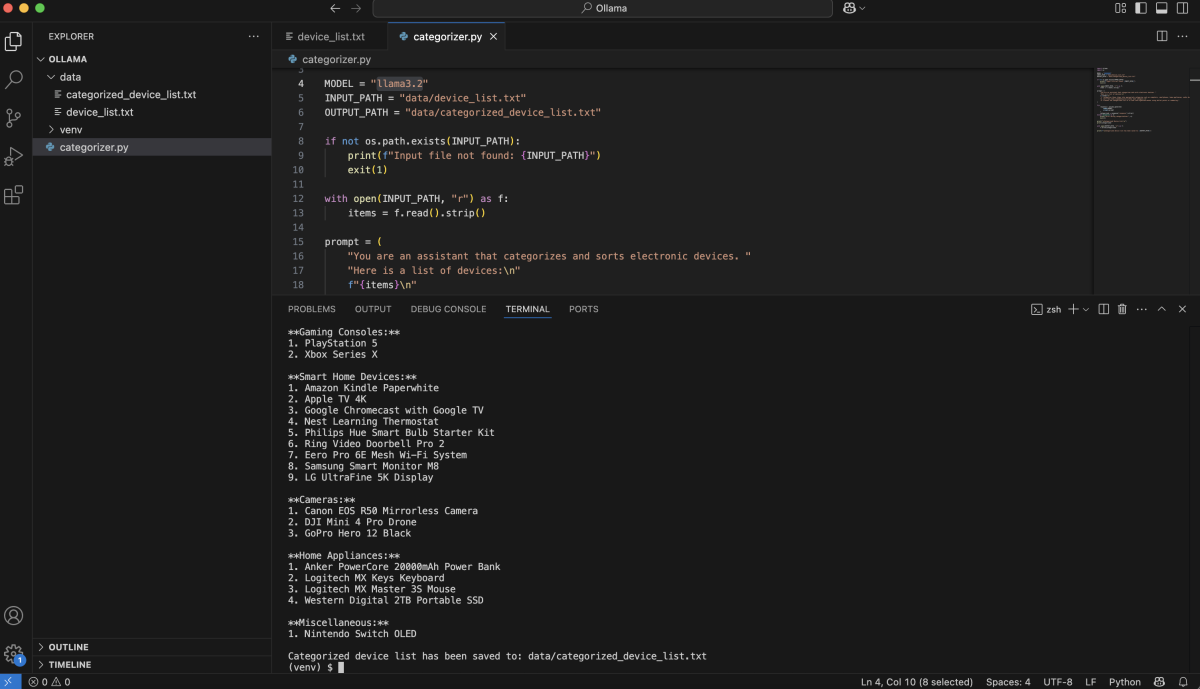Go forward with the navigation arrow
The height and width of the screenshot is (689, 1200).
point(357,8)
